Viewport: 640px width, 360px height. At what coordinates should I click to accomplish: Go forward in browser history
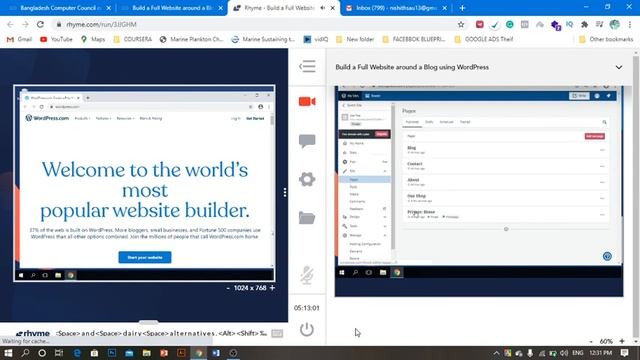click(x=25, y=24)
